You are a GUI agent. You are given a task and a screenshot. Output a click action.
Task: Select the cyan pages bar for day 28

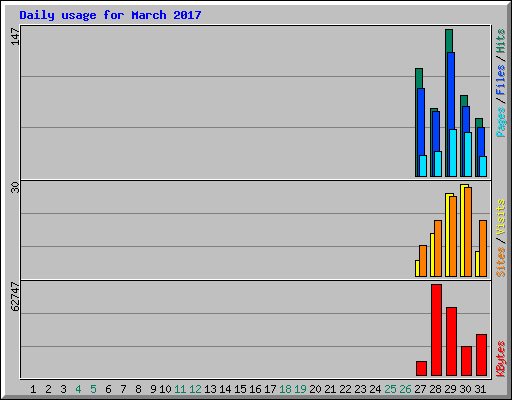click(x=438, y=164)
